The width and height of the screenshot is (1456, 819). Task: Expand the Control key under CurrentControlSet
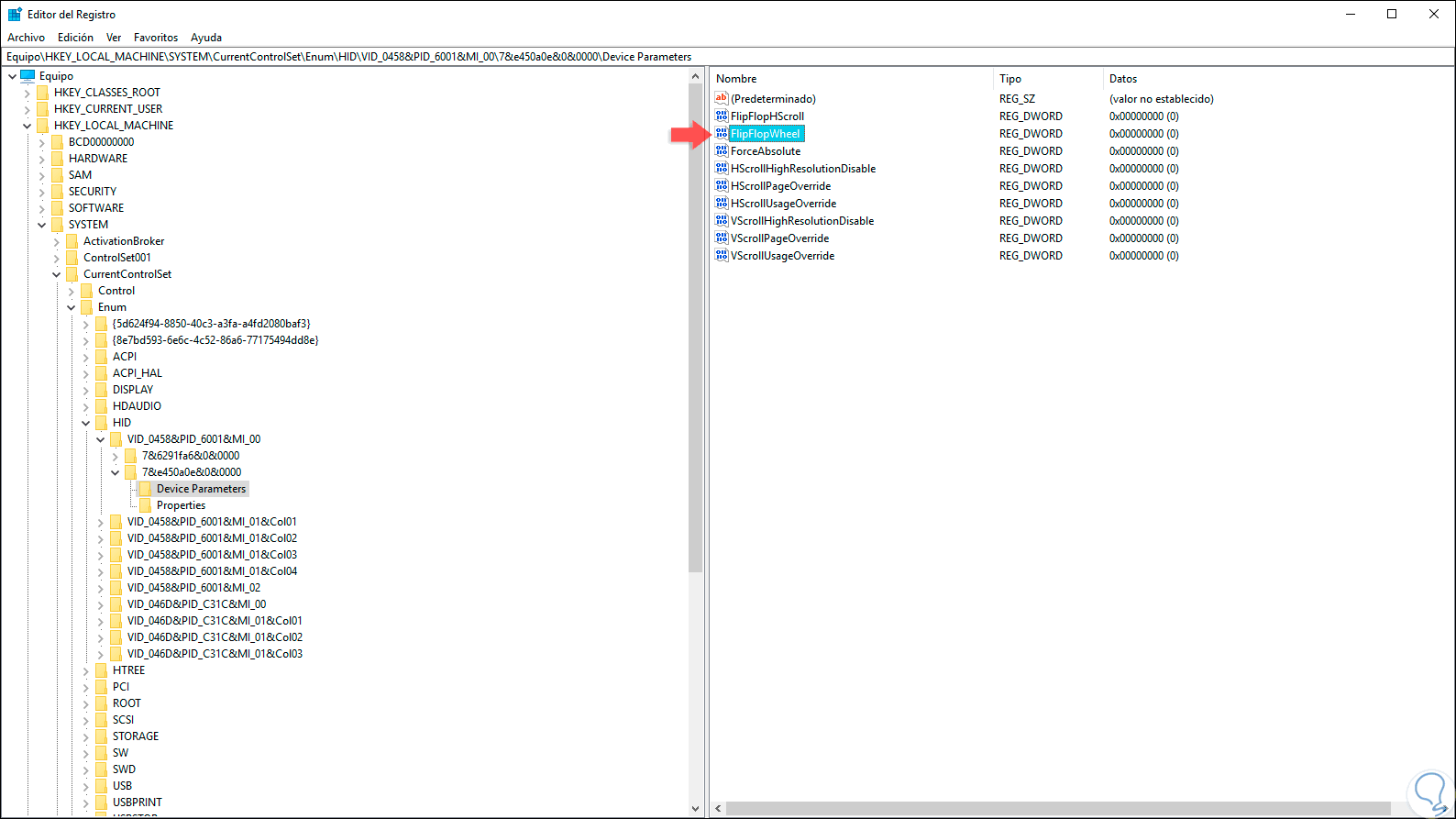(x=71, y=291)
